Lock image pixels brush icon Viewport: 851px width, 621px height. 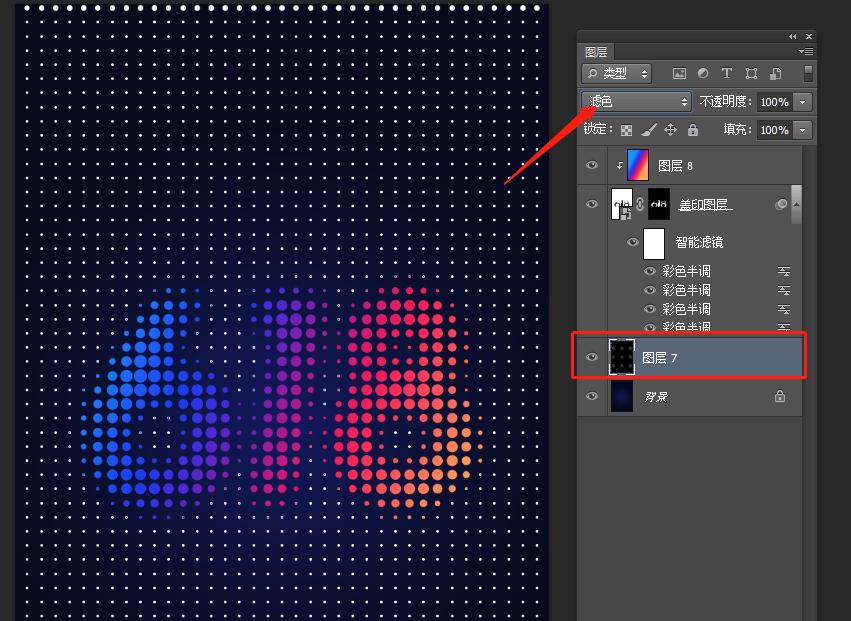coord(649,130)
